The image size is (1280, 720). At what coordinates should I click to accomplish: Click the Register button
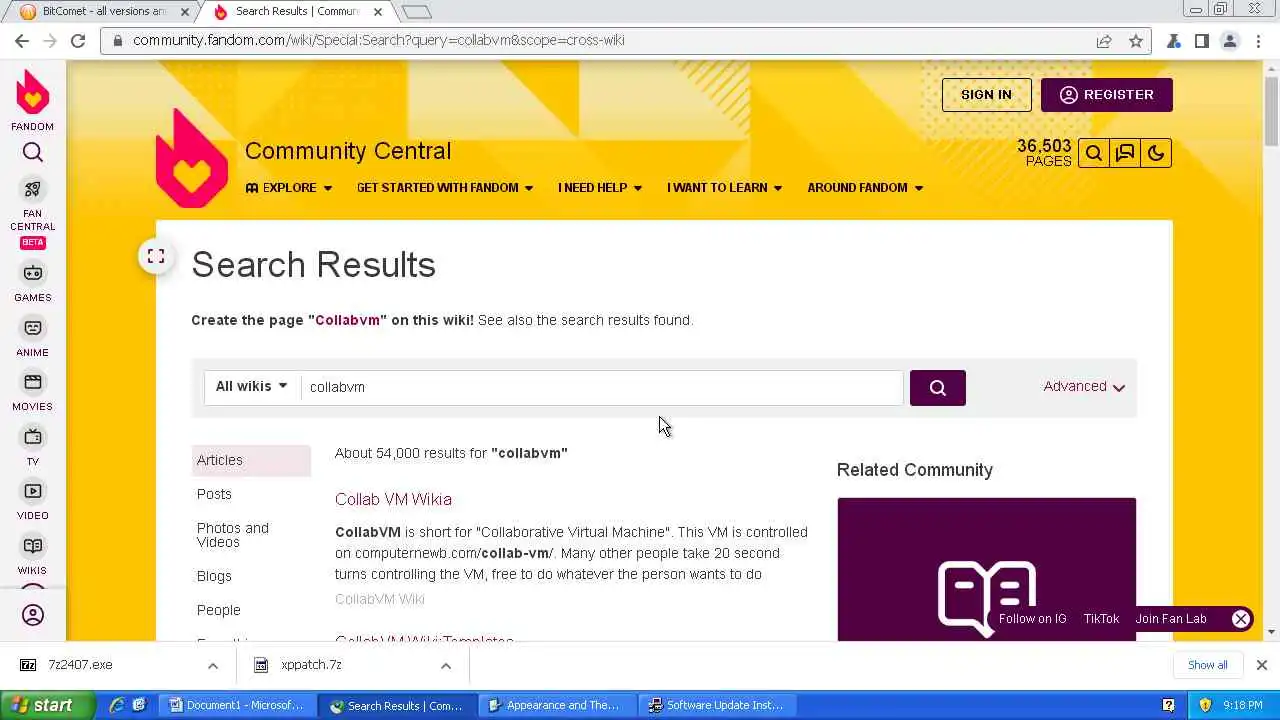[1106, 95]
